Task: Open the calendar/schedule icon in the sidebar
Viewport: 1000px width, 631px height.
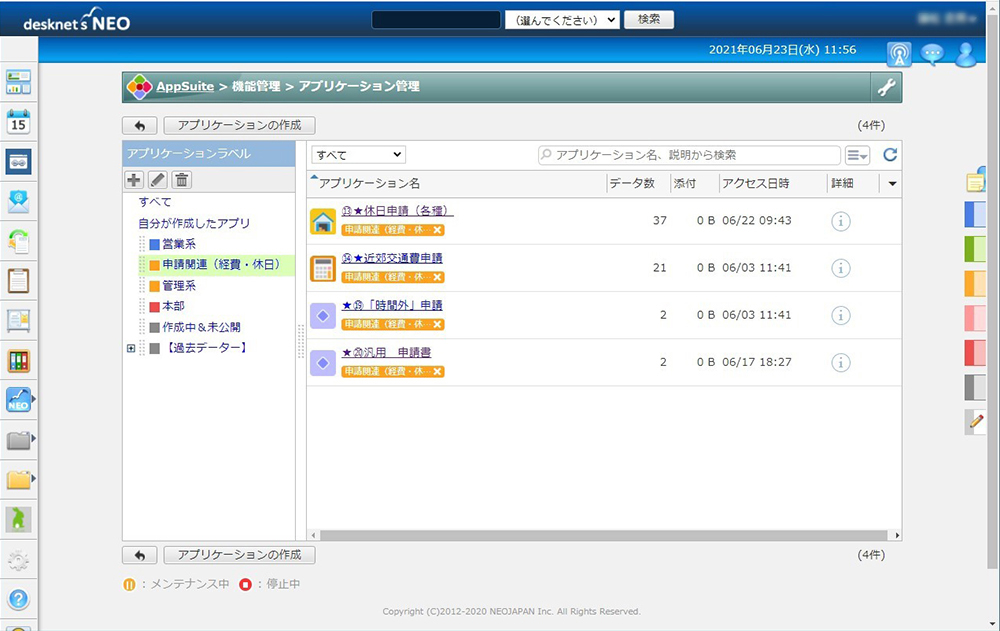Action: (x=17, y=120)
